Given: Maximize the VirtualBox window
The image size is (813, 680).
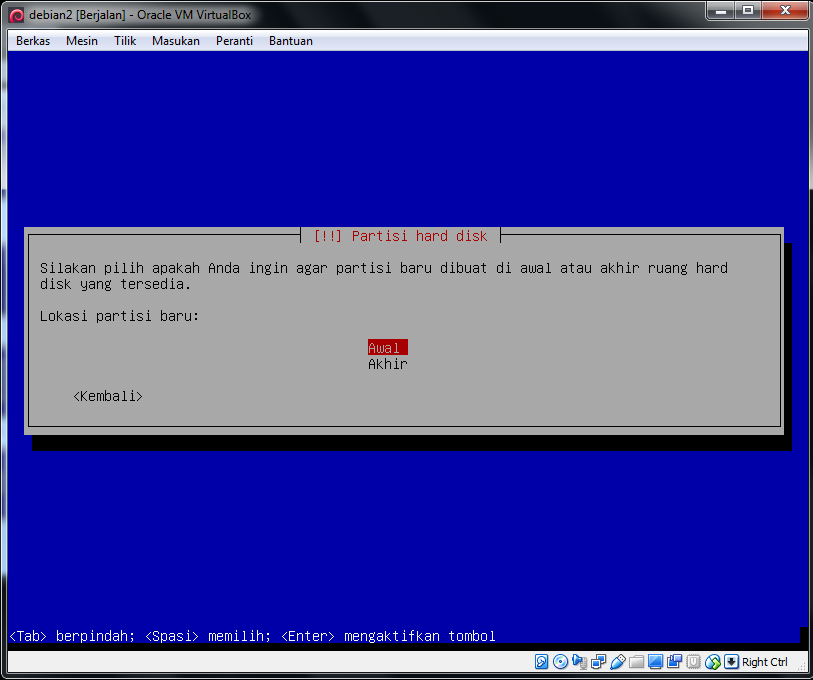Looking at the screenshot, I should click(x=748, y=10).
